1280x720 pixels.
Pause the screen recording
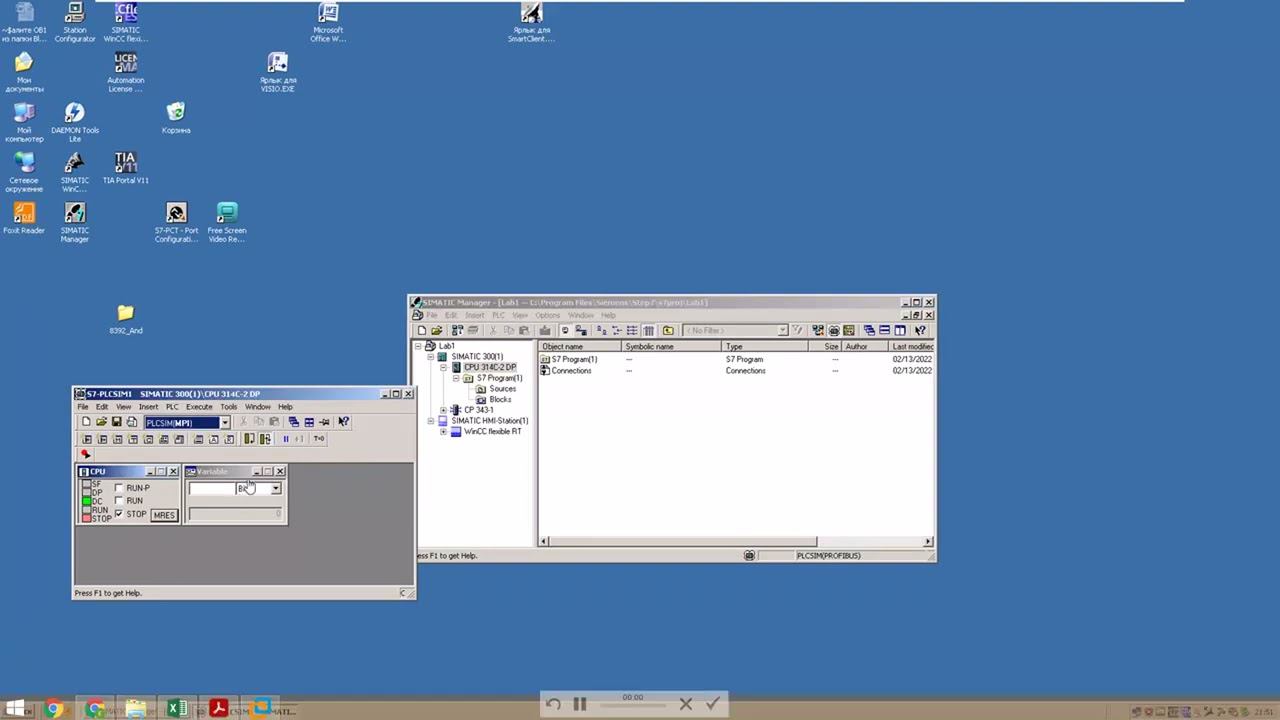(x=580, y=704)
